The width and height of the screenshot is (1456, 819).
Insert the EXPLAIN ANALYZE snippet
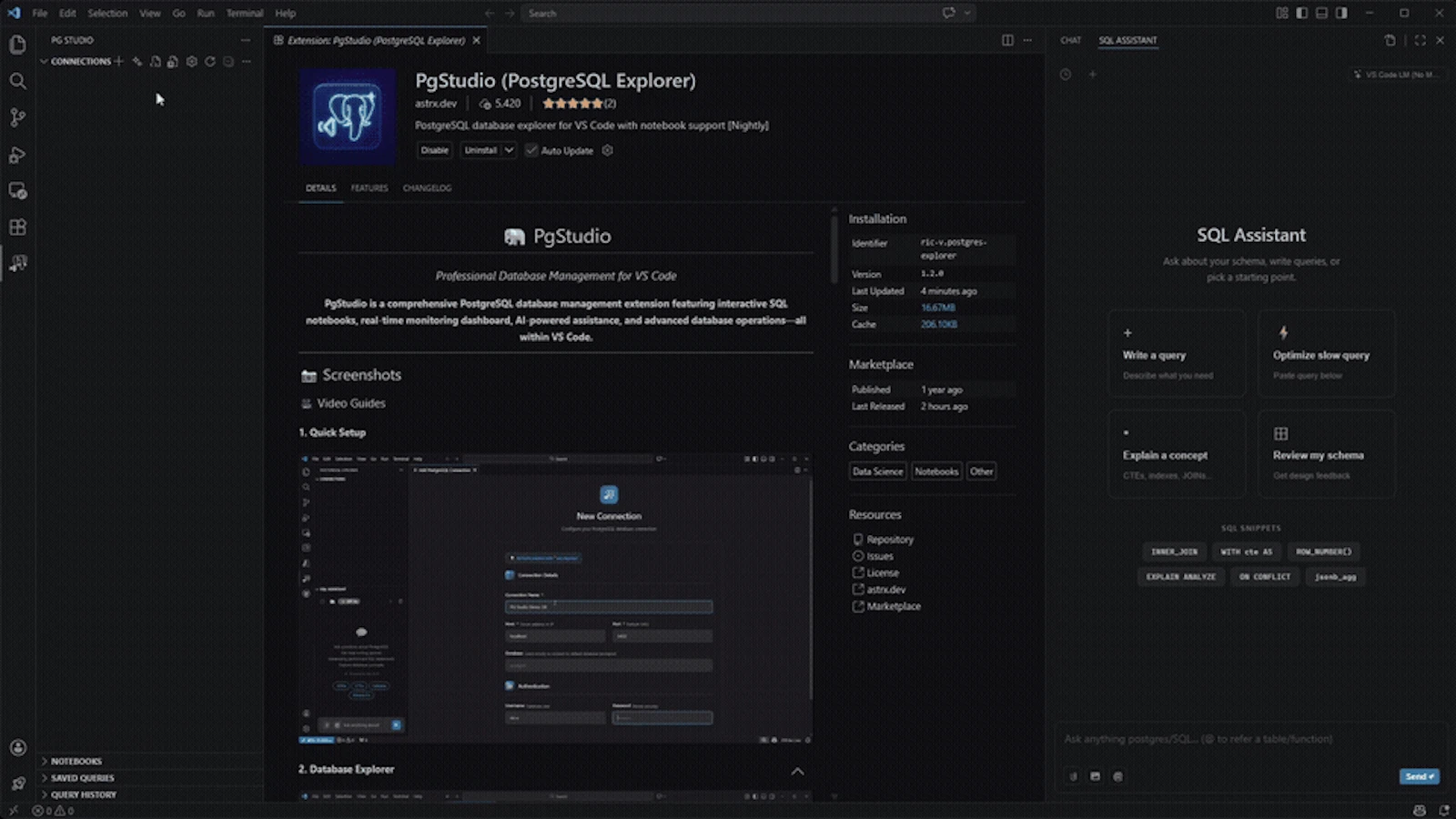(x=1180, y=576)
